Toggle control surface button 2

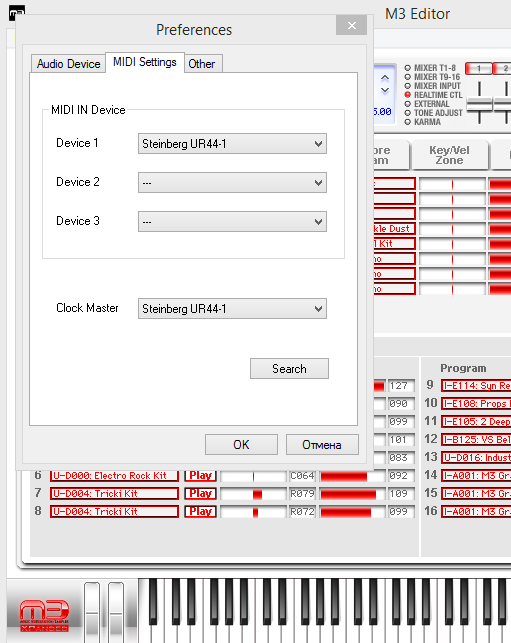click(x=502, y=68)
